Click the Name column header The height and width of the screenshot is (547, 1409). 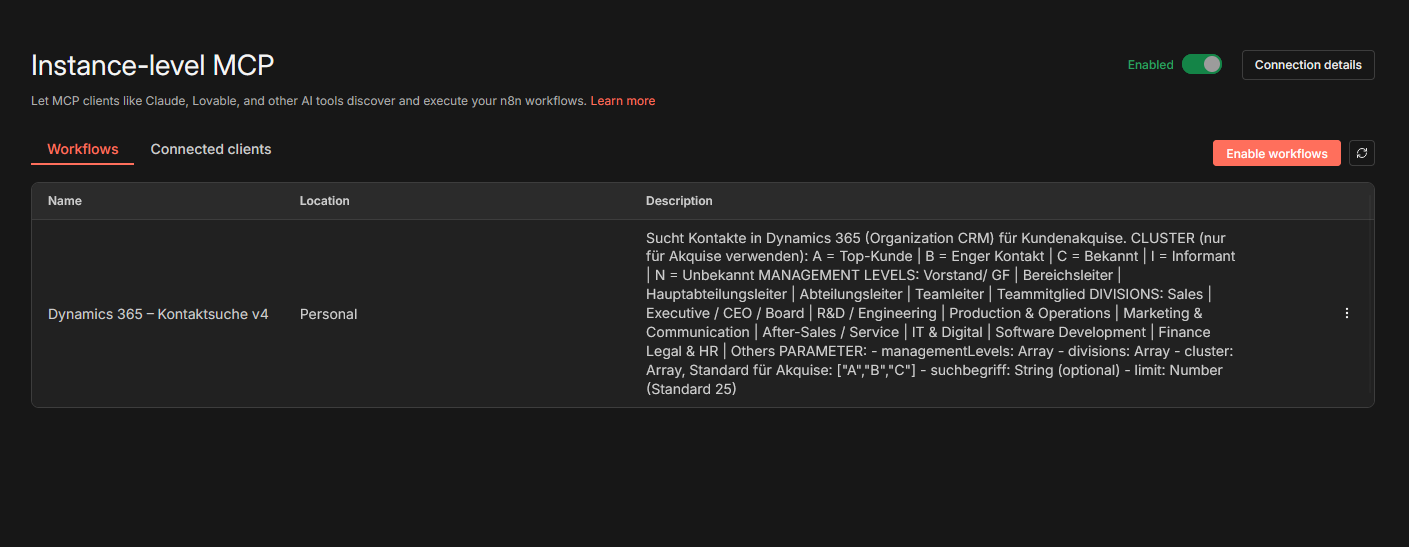click(65, 201)
